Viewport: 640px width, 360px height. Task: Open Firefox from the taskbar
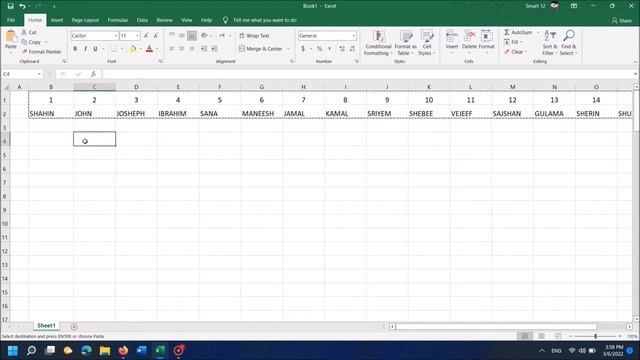123,351
